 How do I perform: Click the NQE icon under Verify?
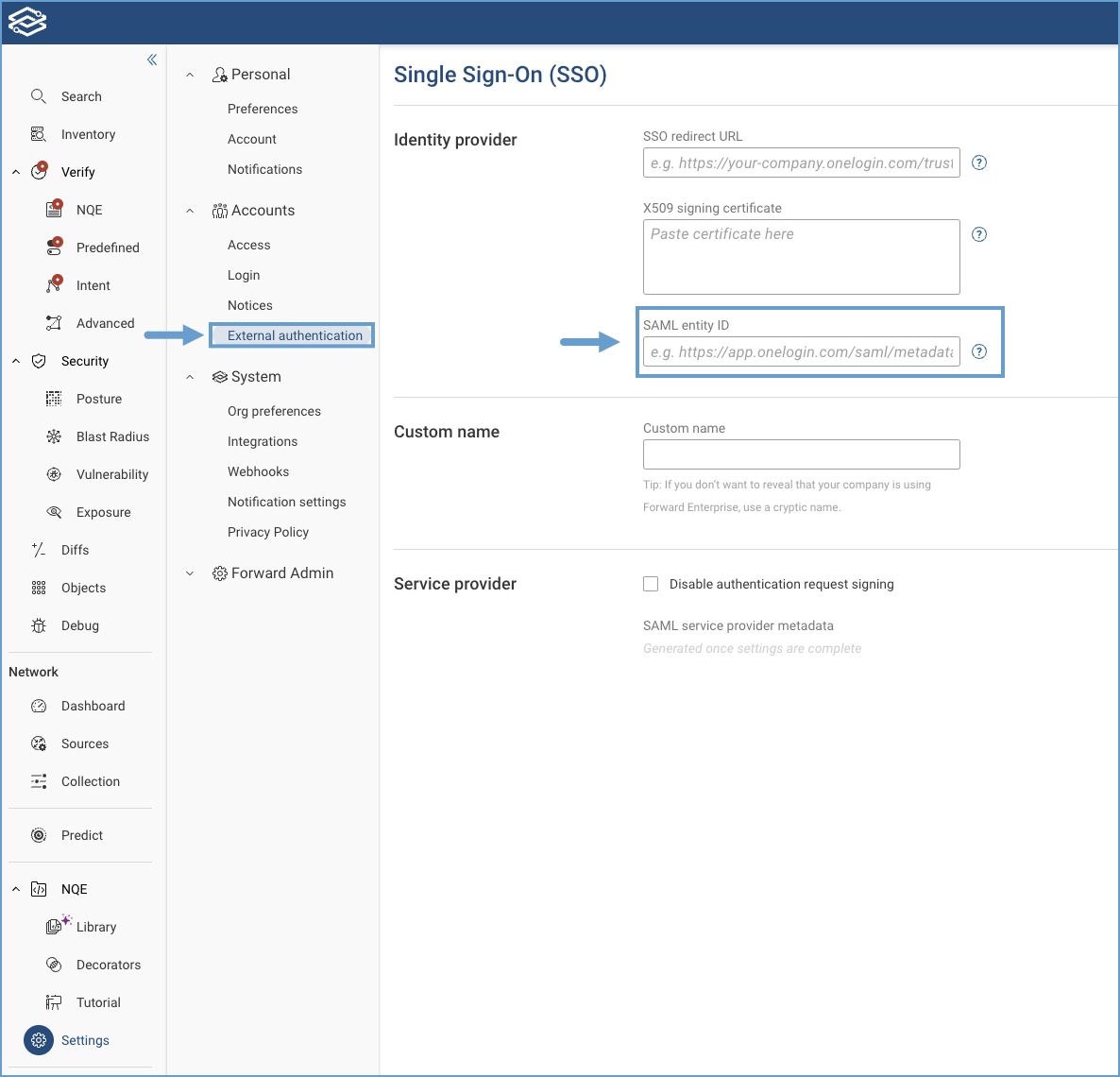(56, 209)
